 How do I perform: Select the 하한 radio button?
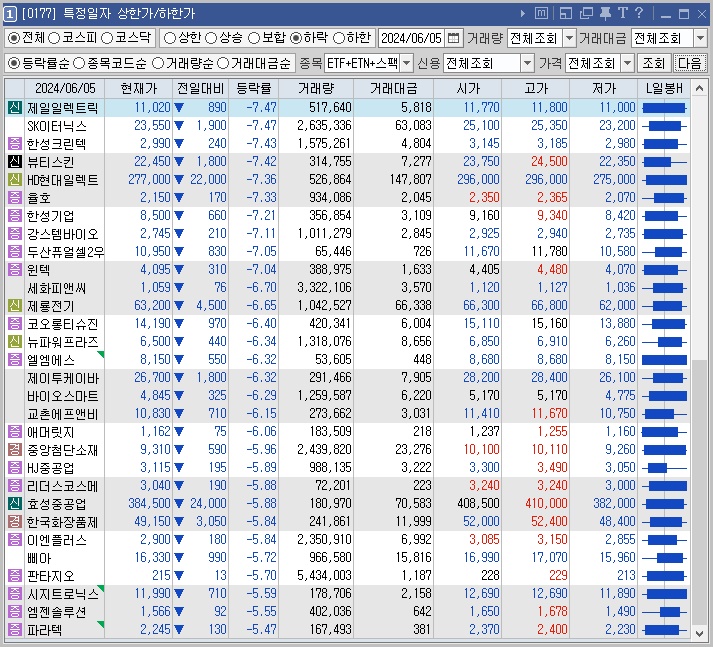tap(339, 38)
